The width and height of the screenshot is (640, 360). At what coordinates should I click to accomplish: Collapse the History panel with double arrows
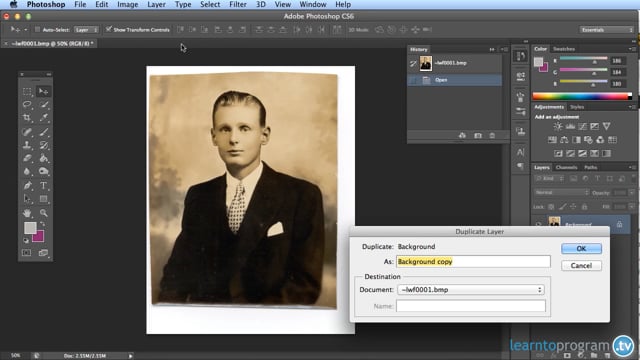coord(491,49)
